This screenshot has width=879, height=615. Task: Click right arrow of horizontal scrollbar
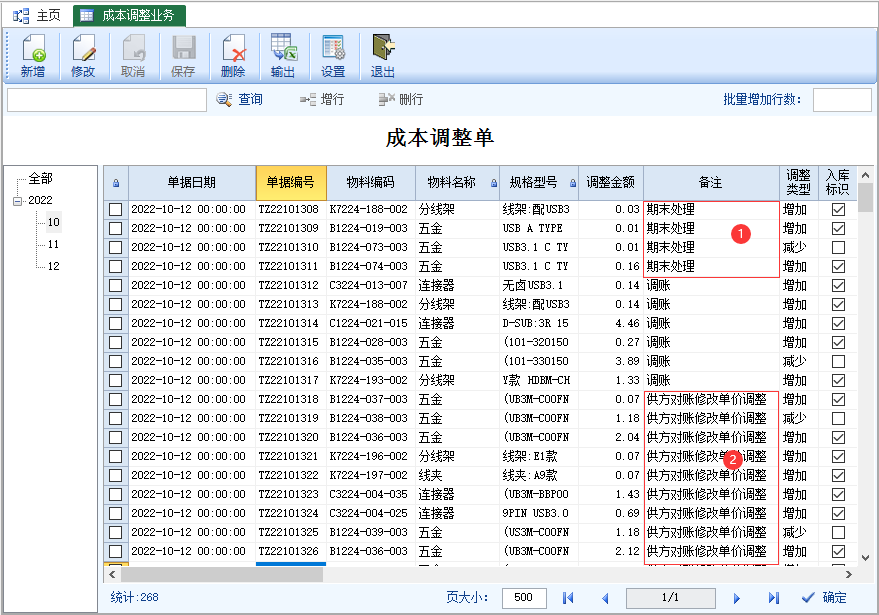(x=849, y=575)
